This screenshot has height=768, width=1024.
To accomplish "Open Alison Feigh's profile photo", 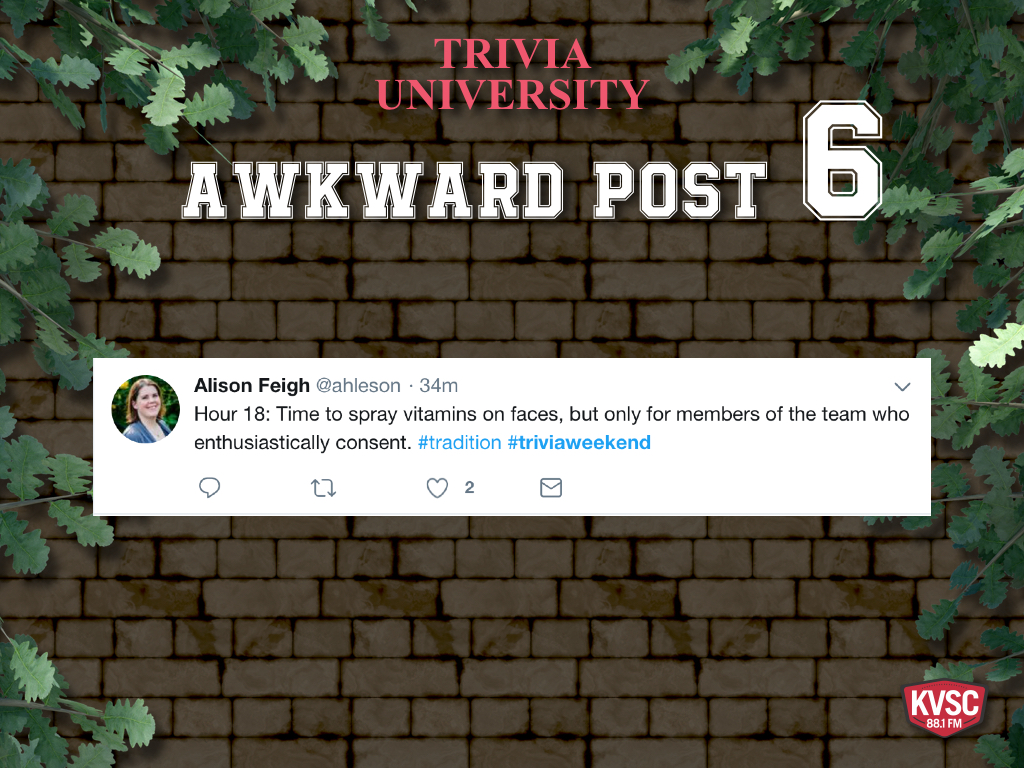I will pyautogui.click(x=145, y=409).
